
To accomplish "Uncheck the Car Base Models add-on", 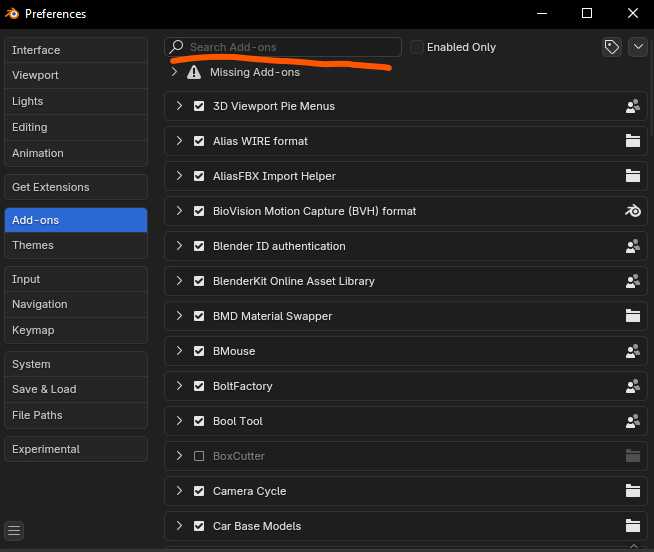I will [x=199, y=526].
